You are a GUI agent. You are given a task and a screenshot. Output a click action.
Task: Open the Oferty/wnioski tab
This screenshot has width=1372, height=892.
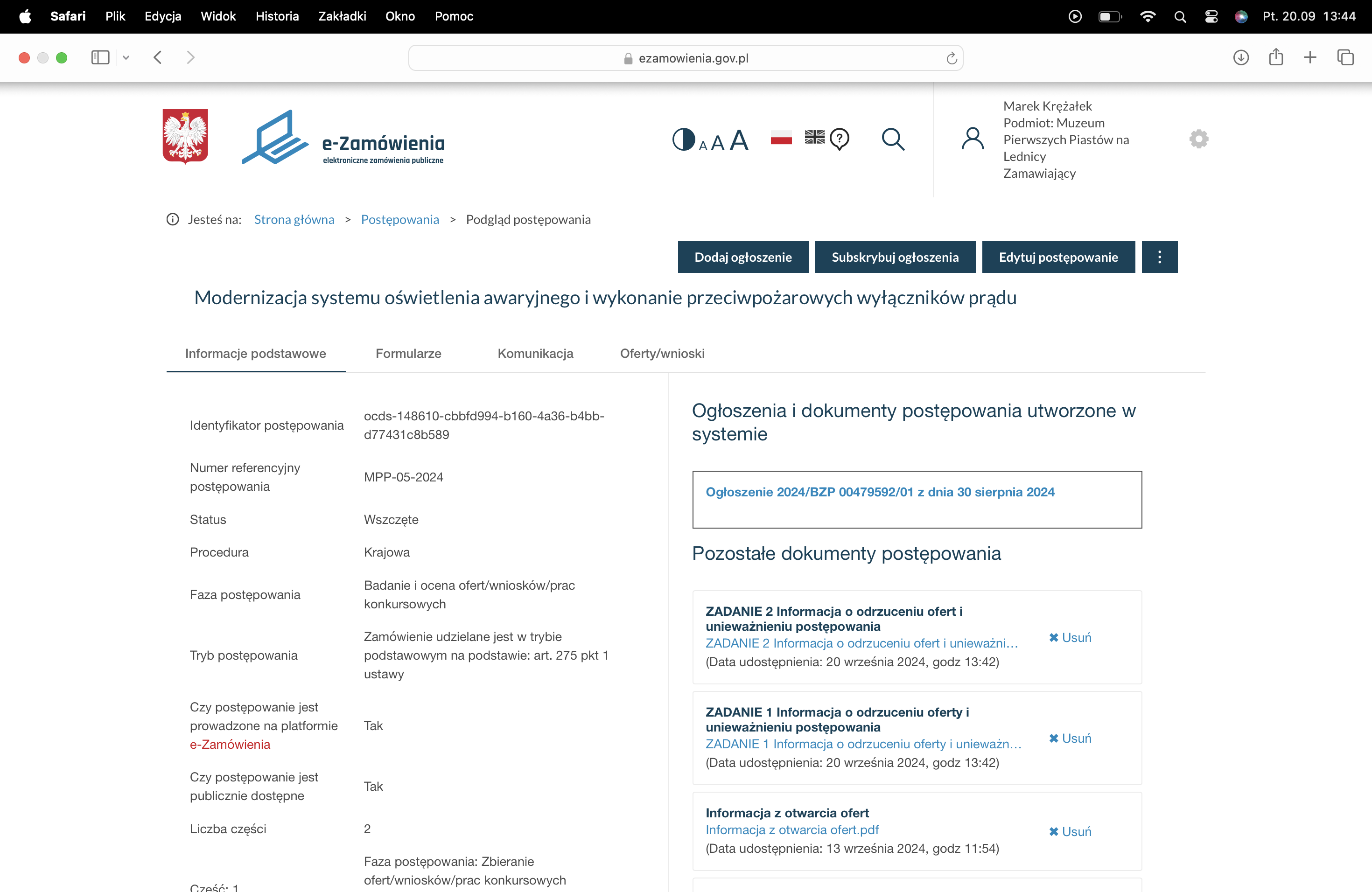point(662,353)
